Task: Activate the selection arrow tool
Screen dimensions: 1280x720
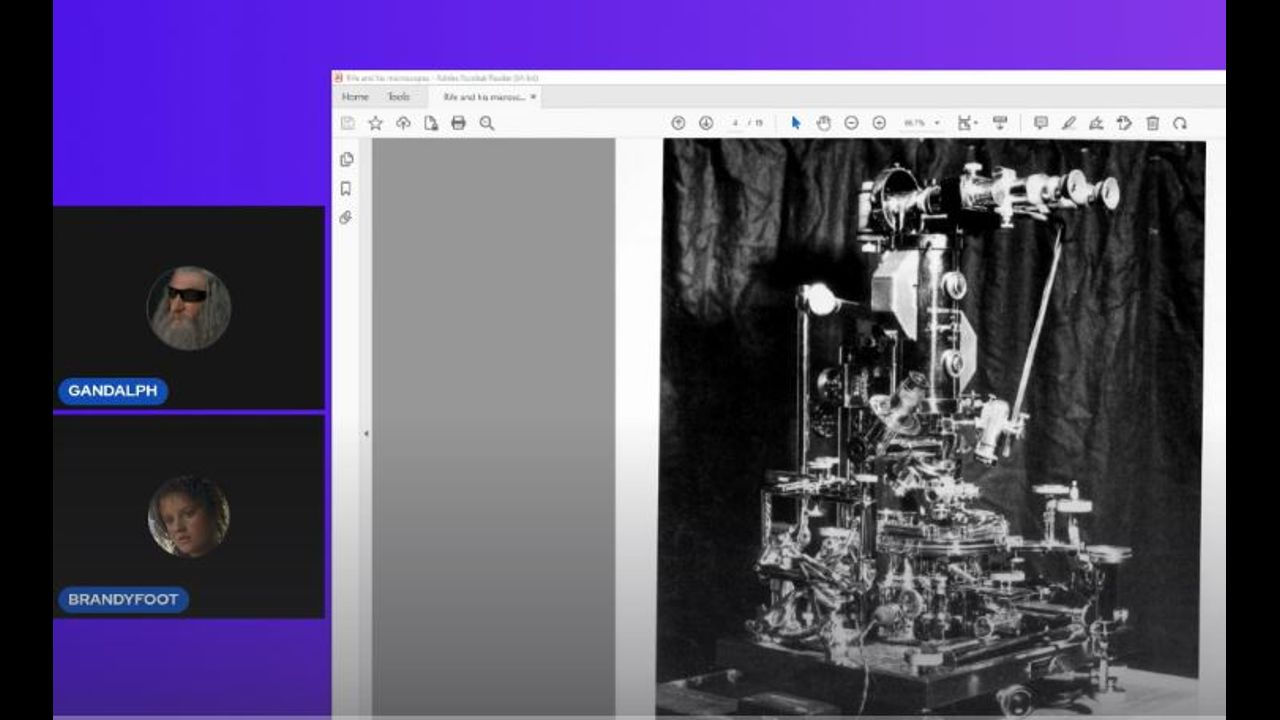Action: tap(796, 123)
